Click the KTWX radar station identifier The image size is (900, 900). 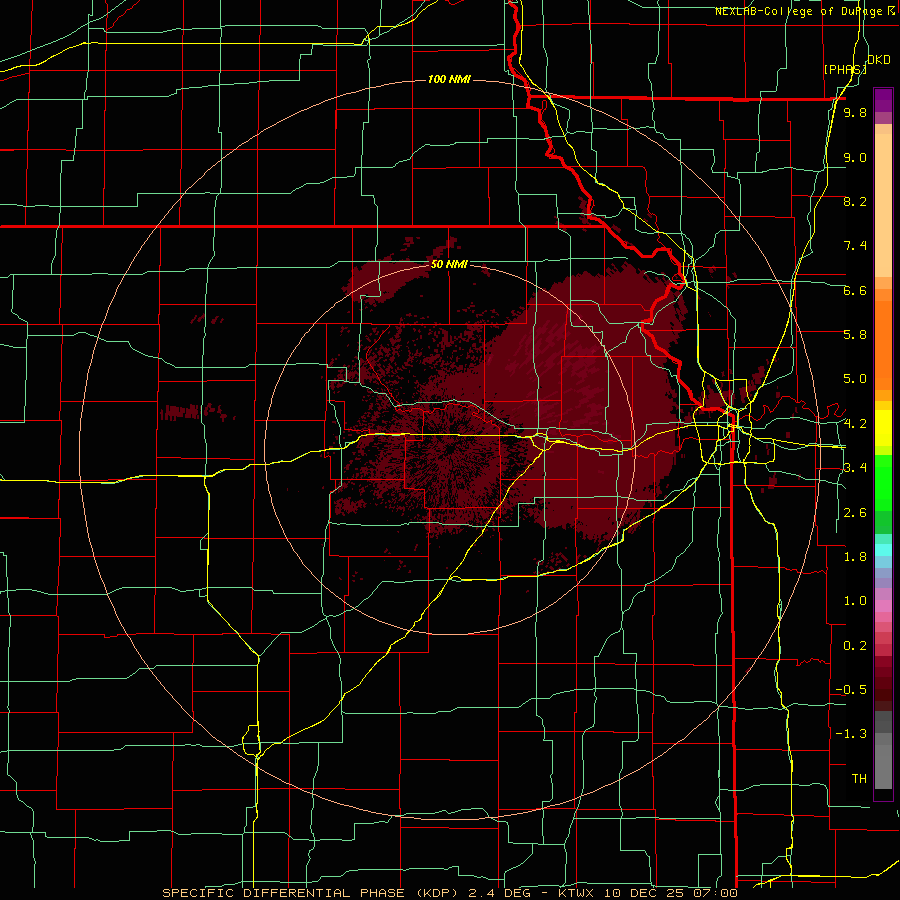(x=577, y=893)
